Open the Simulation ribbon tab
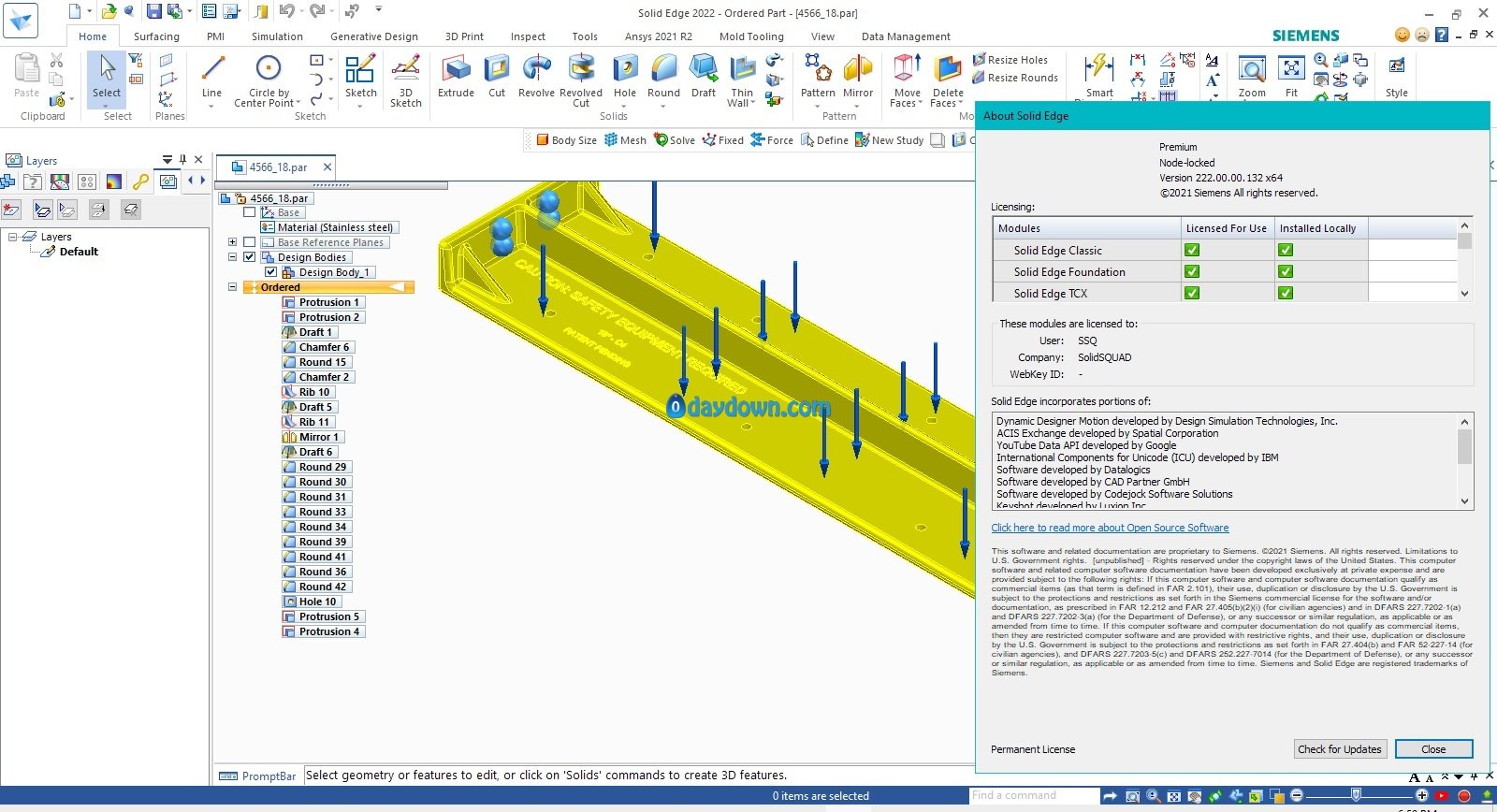The height and width of the screenshot is (812, 1497). (x=277, y=36)
